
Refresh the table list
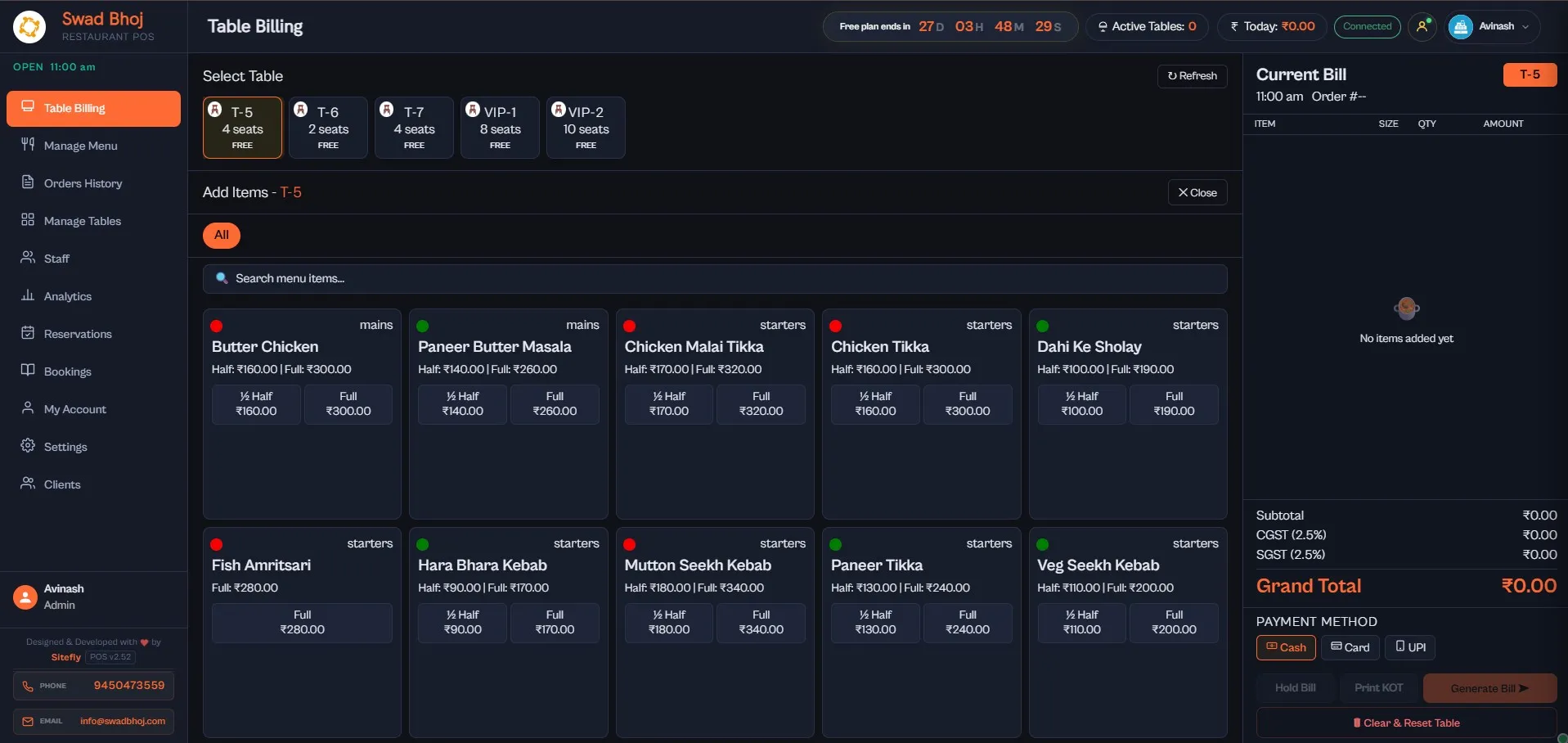pyautogui.click(x=1193, y=76)
